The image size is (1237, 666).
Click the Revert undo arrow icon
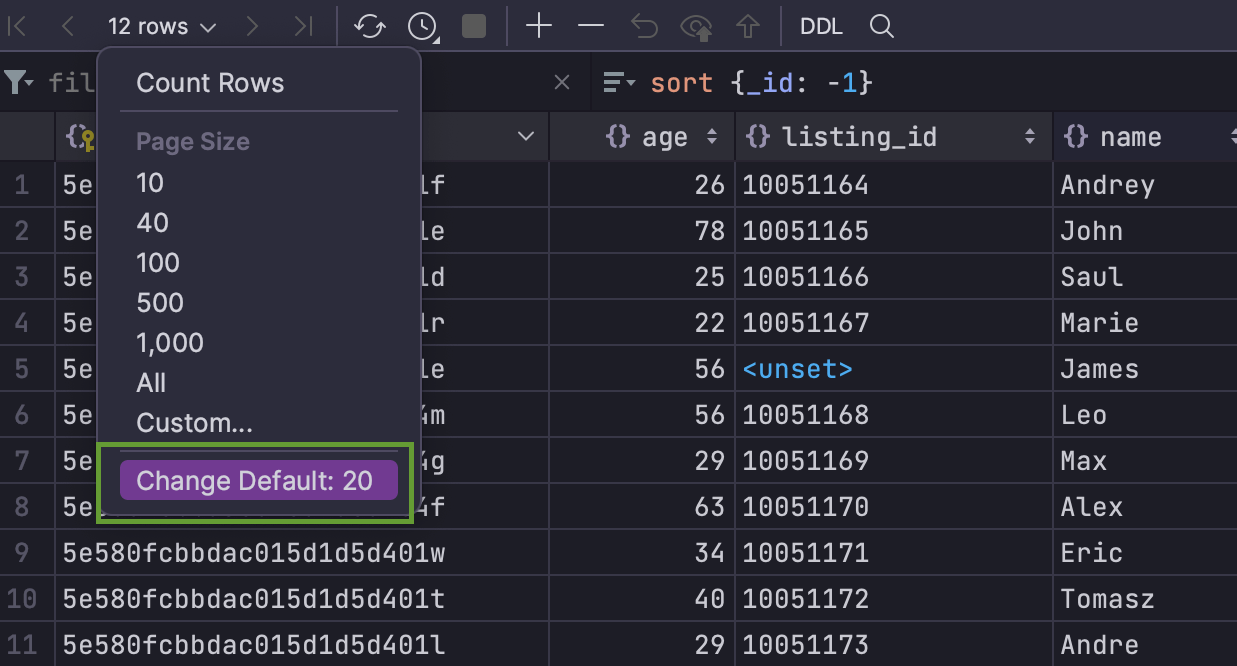[x=644, y=27]
